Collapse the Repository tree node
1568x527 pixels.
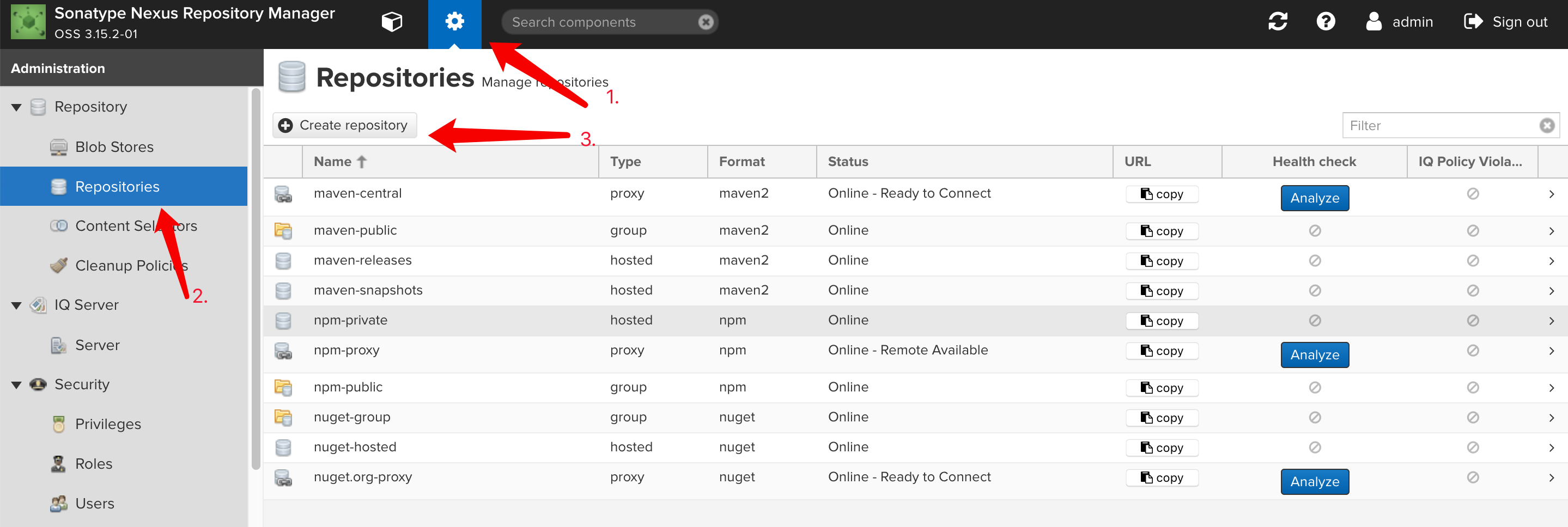[16, 108]
